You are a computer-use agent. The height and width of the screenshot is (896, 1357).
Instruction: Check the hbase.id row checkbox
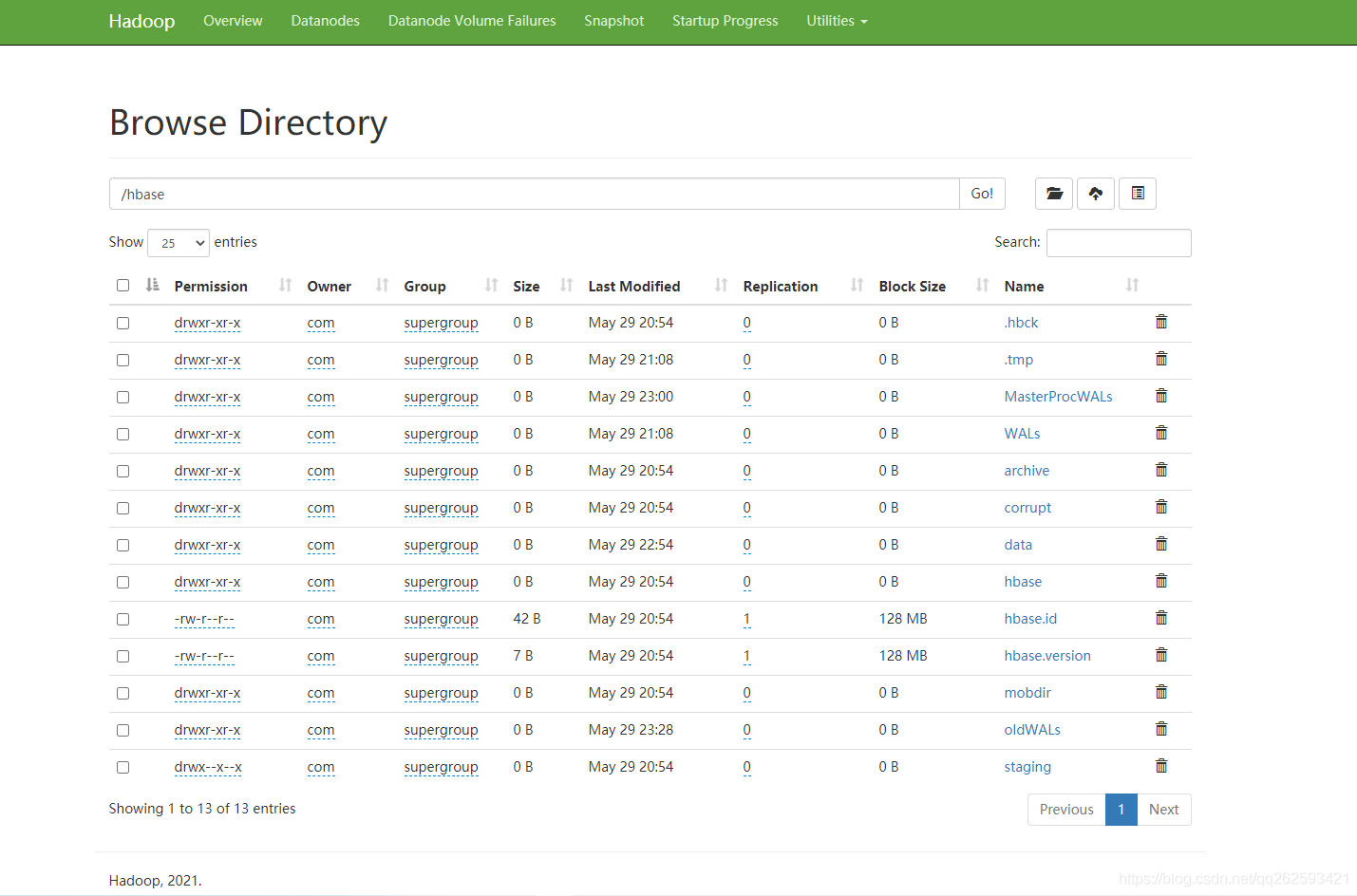(x=123, y=619)
